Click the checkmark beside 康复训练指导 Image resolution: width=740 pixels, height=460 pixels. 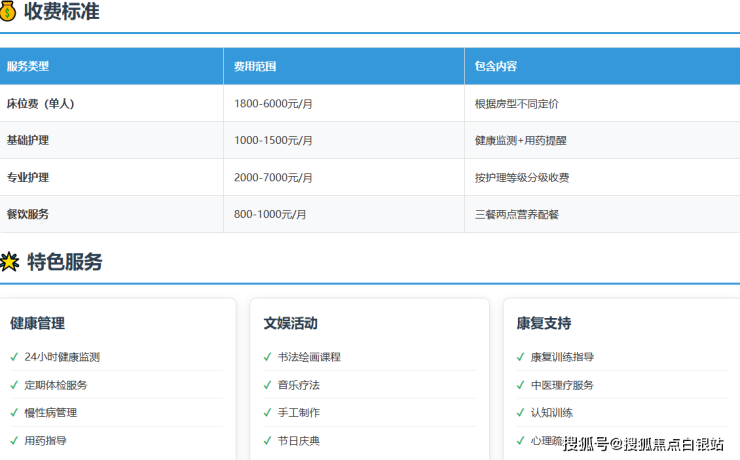520,357
